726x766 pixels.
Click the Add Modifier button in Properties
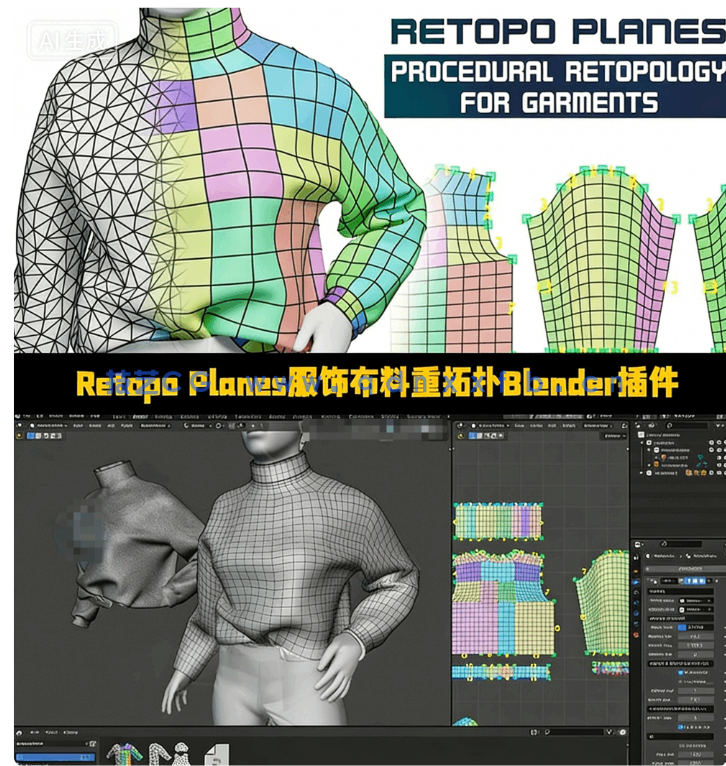coord(685,569)
